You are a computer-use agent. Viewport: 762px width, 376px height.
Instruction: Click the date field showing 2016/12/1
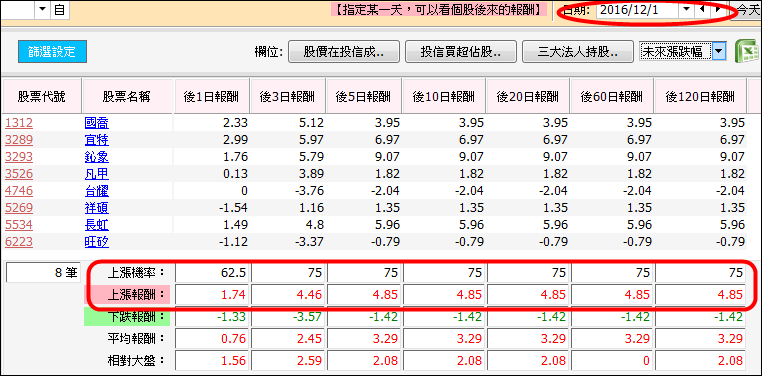tap(637, 9)
